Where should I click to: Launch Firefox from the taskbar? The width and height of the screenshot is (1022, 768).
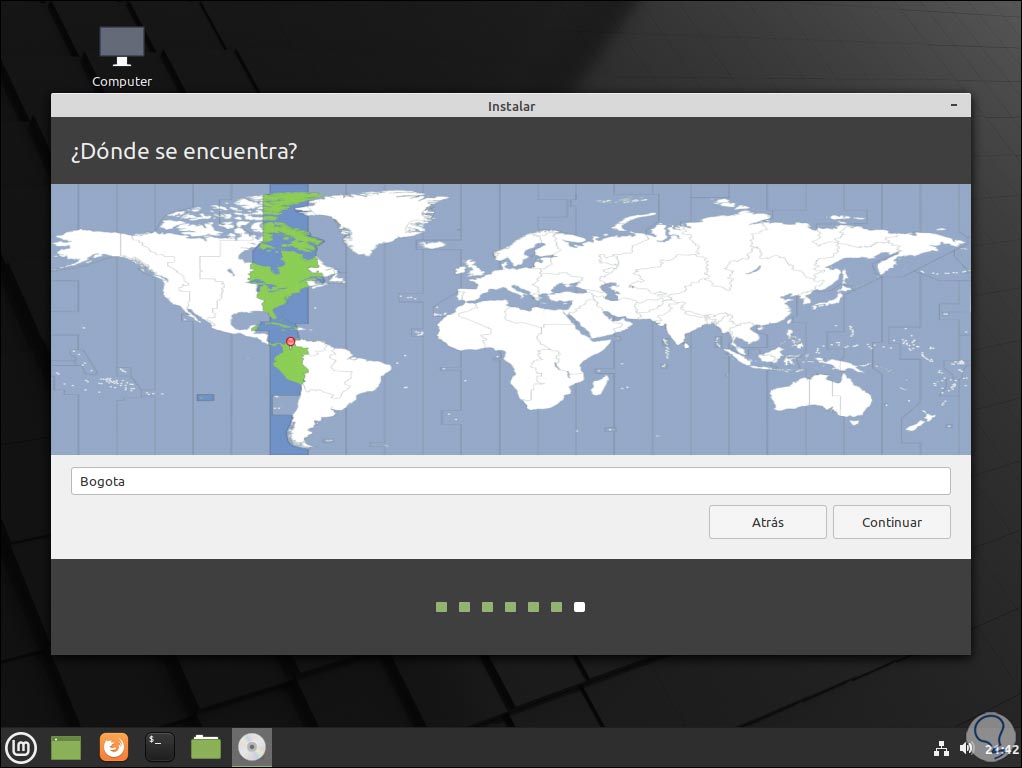pos(113,747)
